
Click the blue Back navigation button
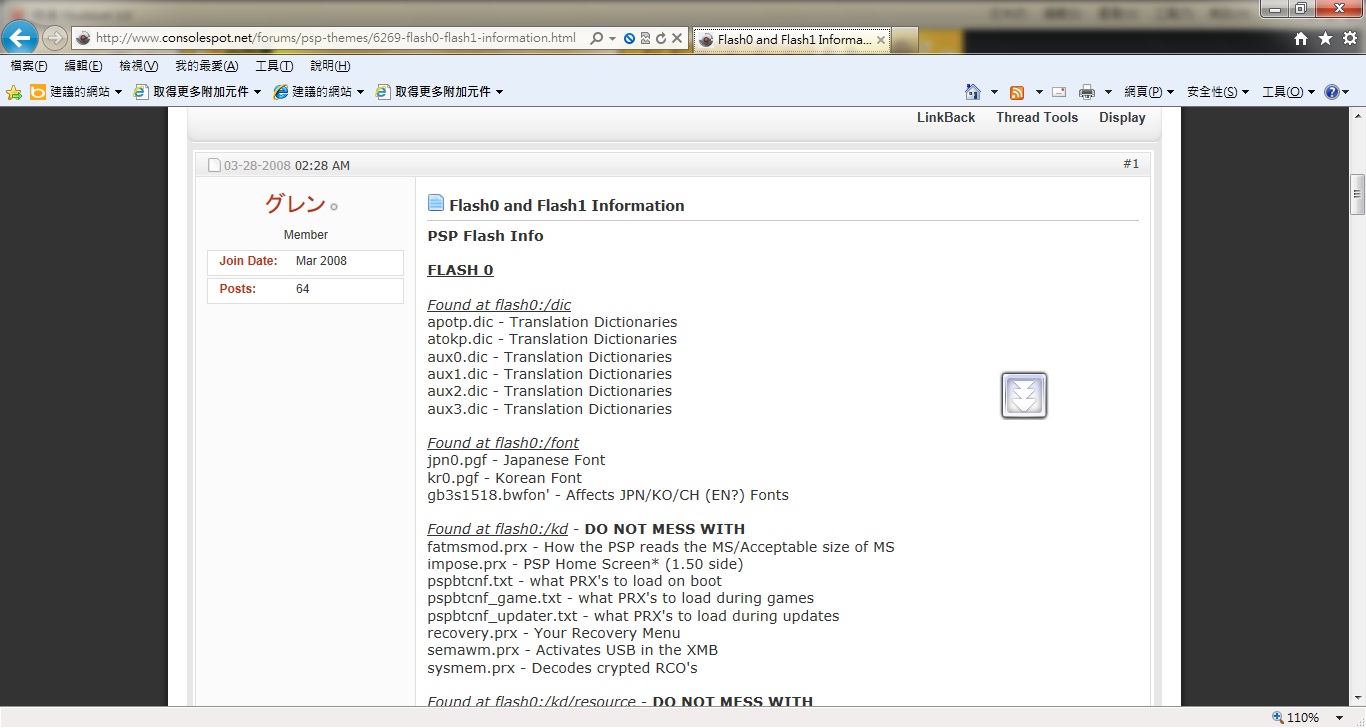pyautogui.click(x=21, y=38)
